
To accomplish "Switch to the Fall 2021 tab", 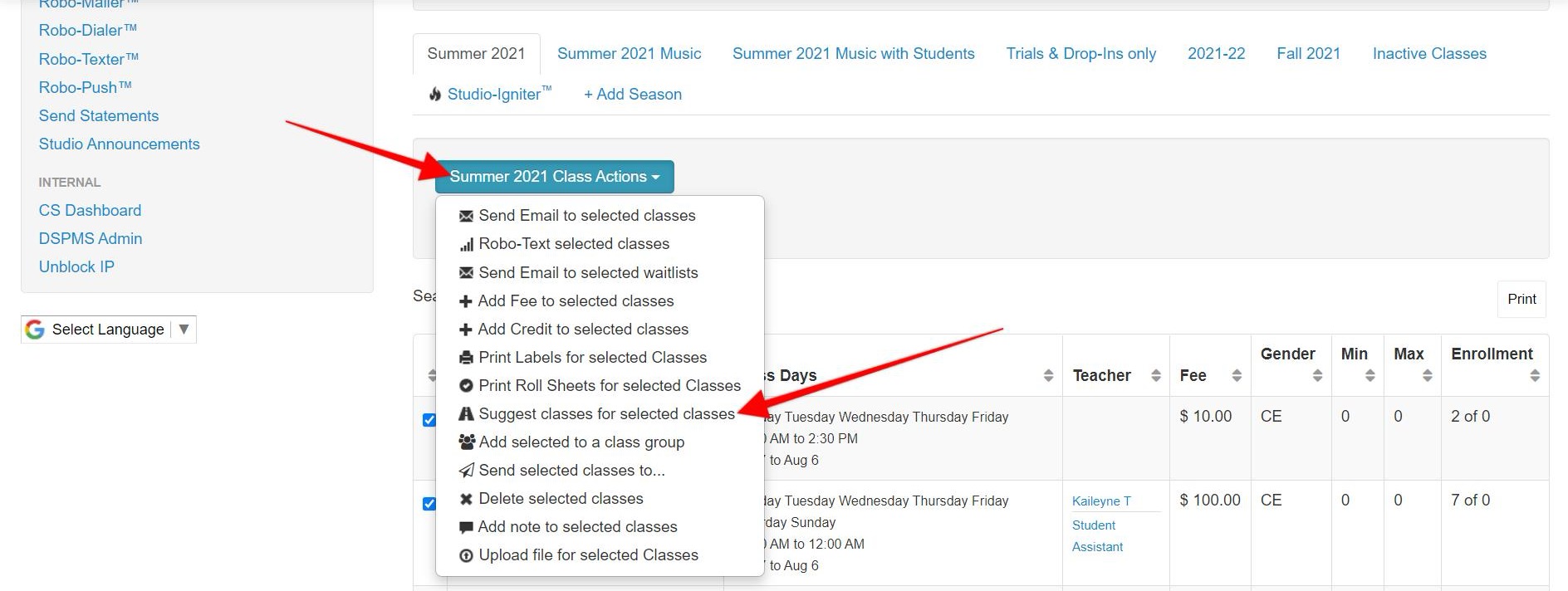I will coord(1308,54).
